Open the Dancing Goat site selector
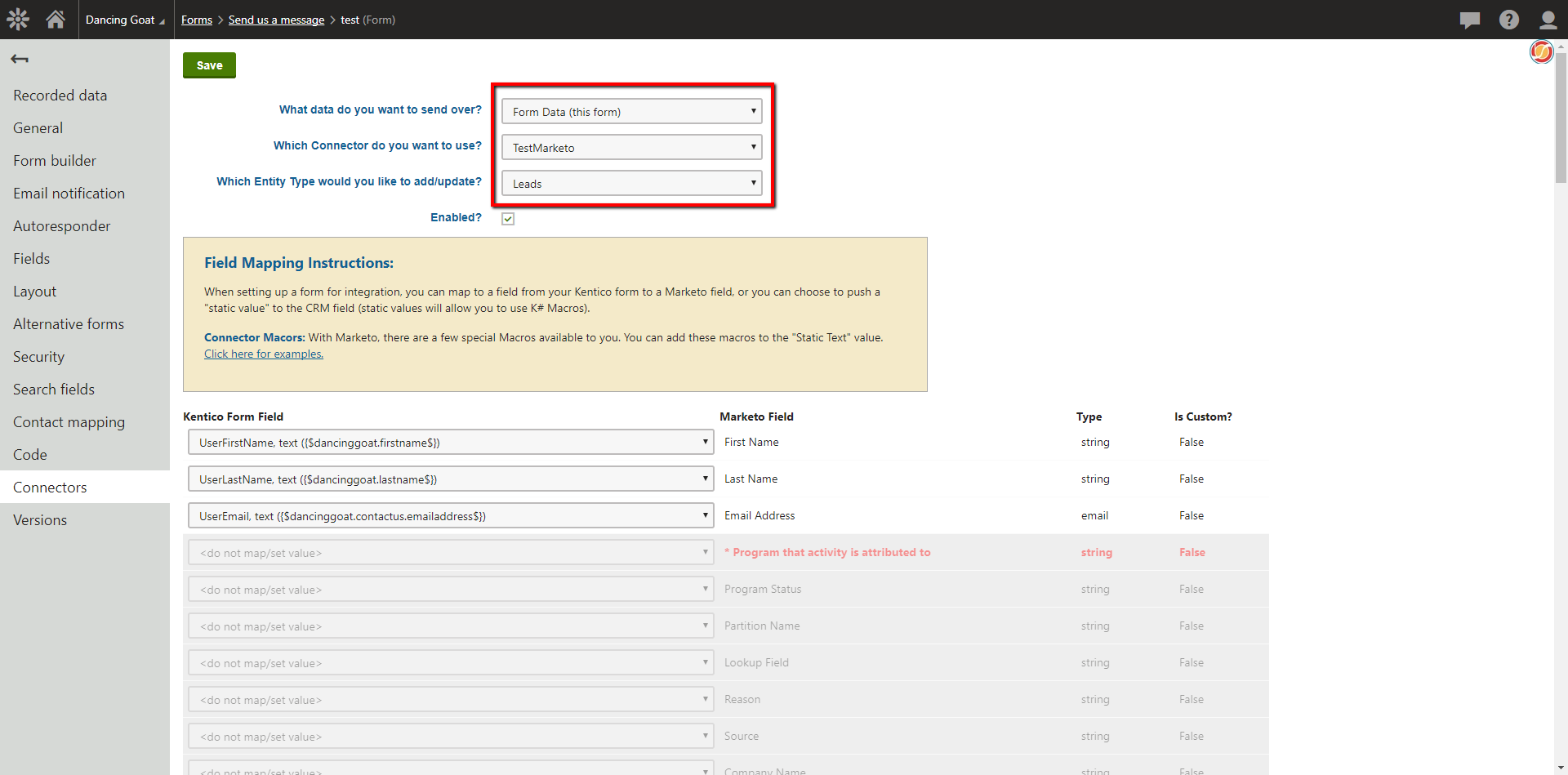1568x775 pixels. pos(124,19)
